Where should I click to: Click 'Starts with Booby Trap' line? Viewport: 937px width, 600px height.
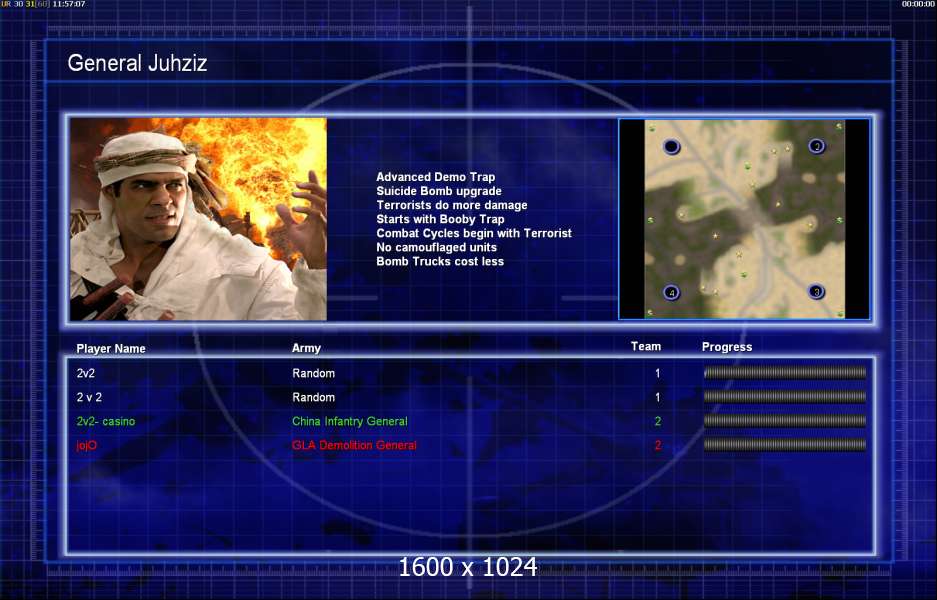tap(440, 219)
